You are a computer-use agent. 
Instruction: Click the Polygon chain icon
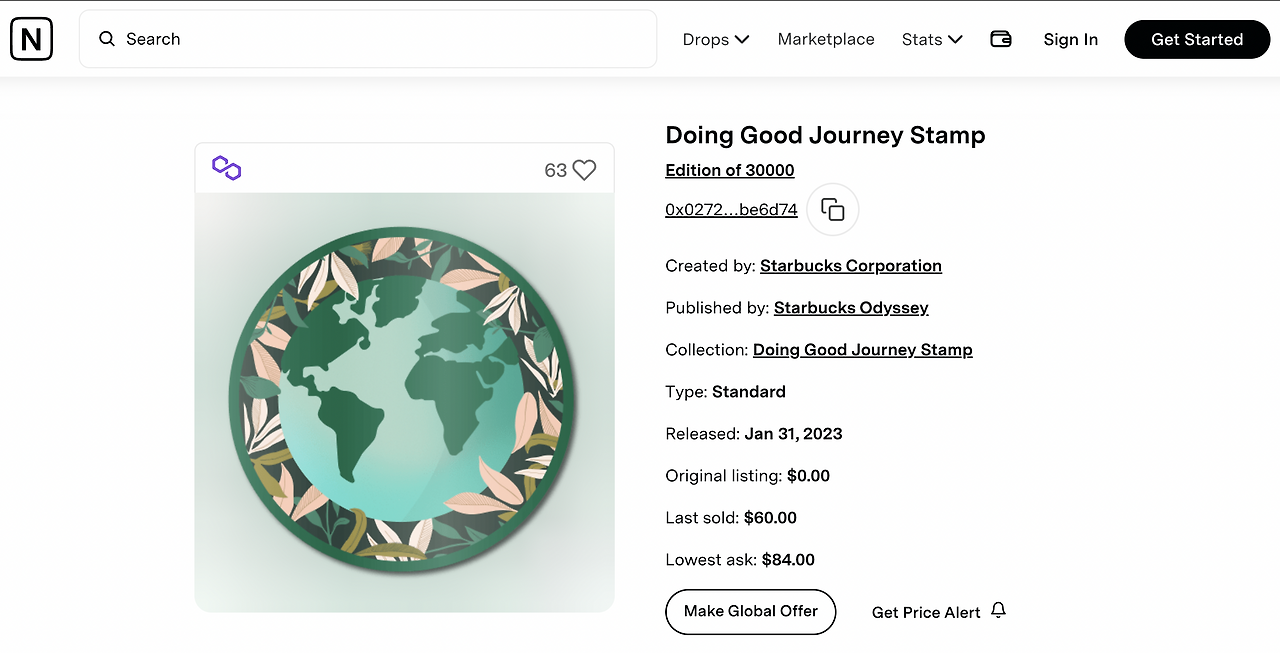click(x=227, y=168)
